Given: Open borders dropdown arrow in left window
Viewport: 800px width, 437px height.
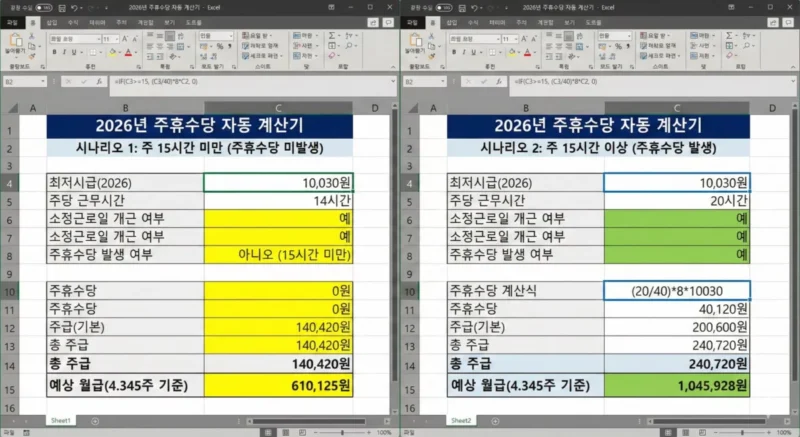Looking at the screenshot, I should [101, 52].
